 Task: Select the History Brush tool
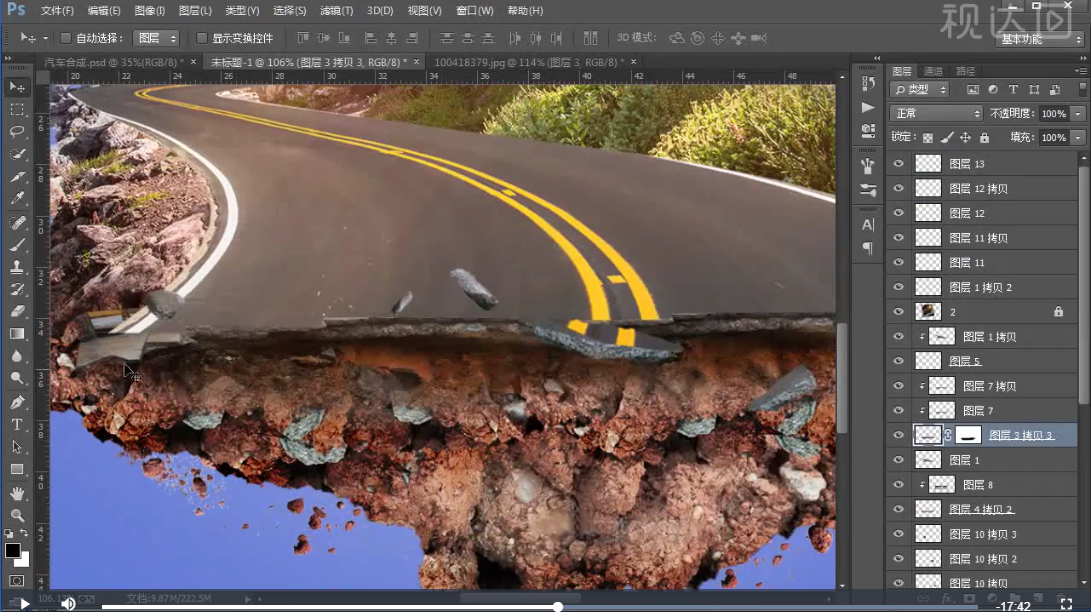(x=17, y=289)
